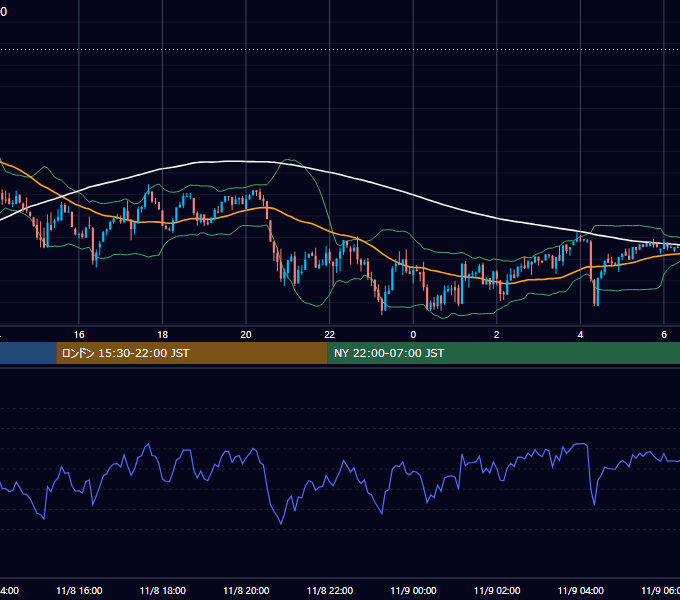Click the "0" midnight label on time axis
This screenshot has height=600, width=680.
coord(413,335)
